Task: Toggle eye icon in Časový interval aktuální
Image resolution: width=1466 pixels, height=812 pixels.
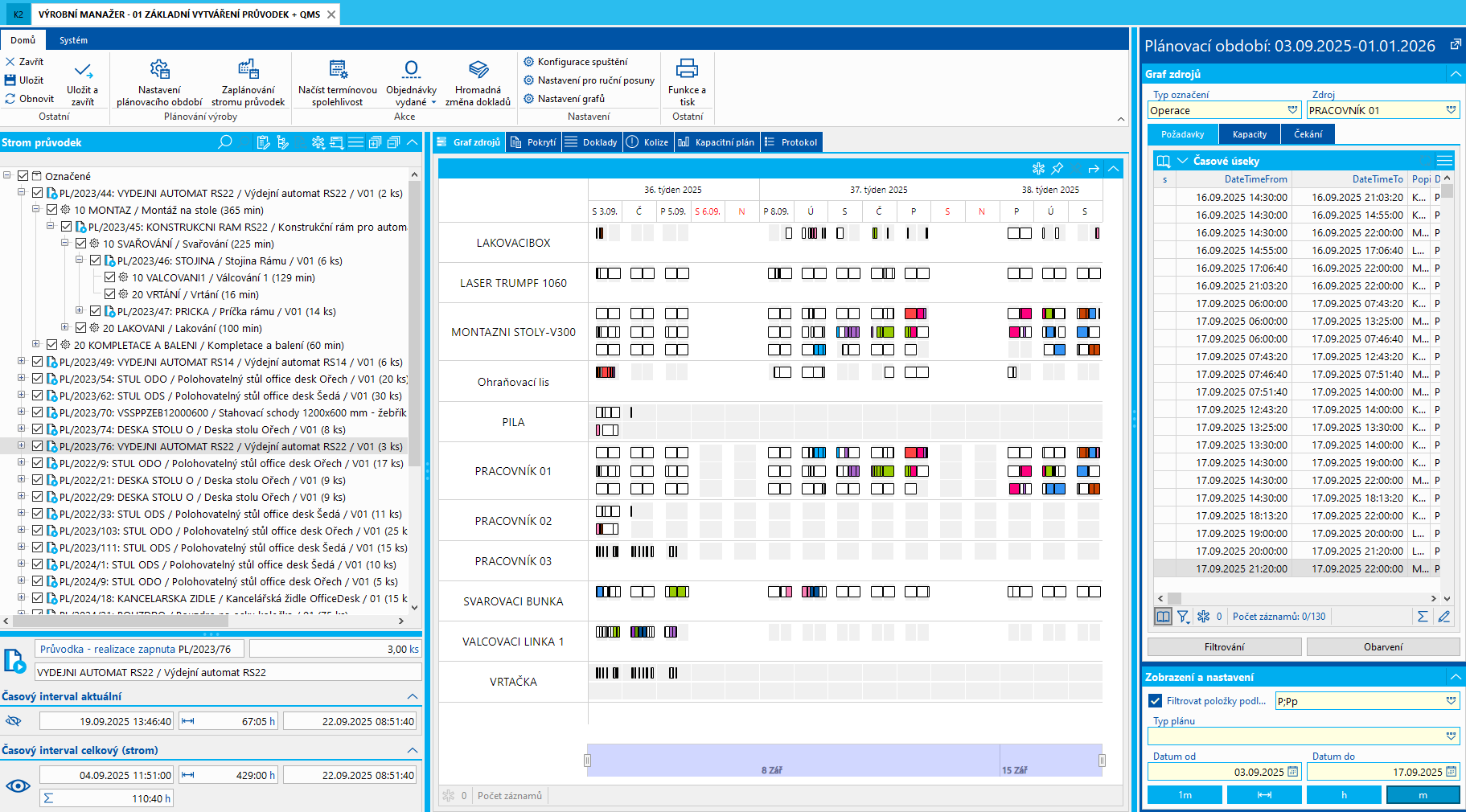Action: click(x=14, y=721)
